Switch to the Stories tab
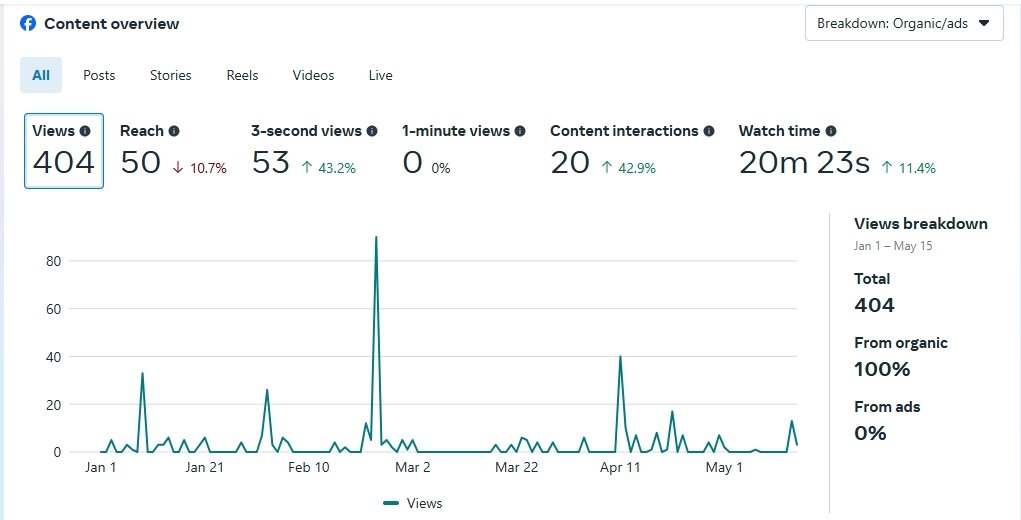This screenshot has height=520, width=1021. [171, 75]
